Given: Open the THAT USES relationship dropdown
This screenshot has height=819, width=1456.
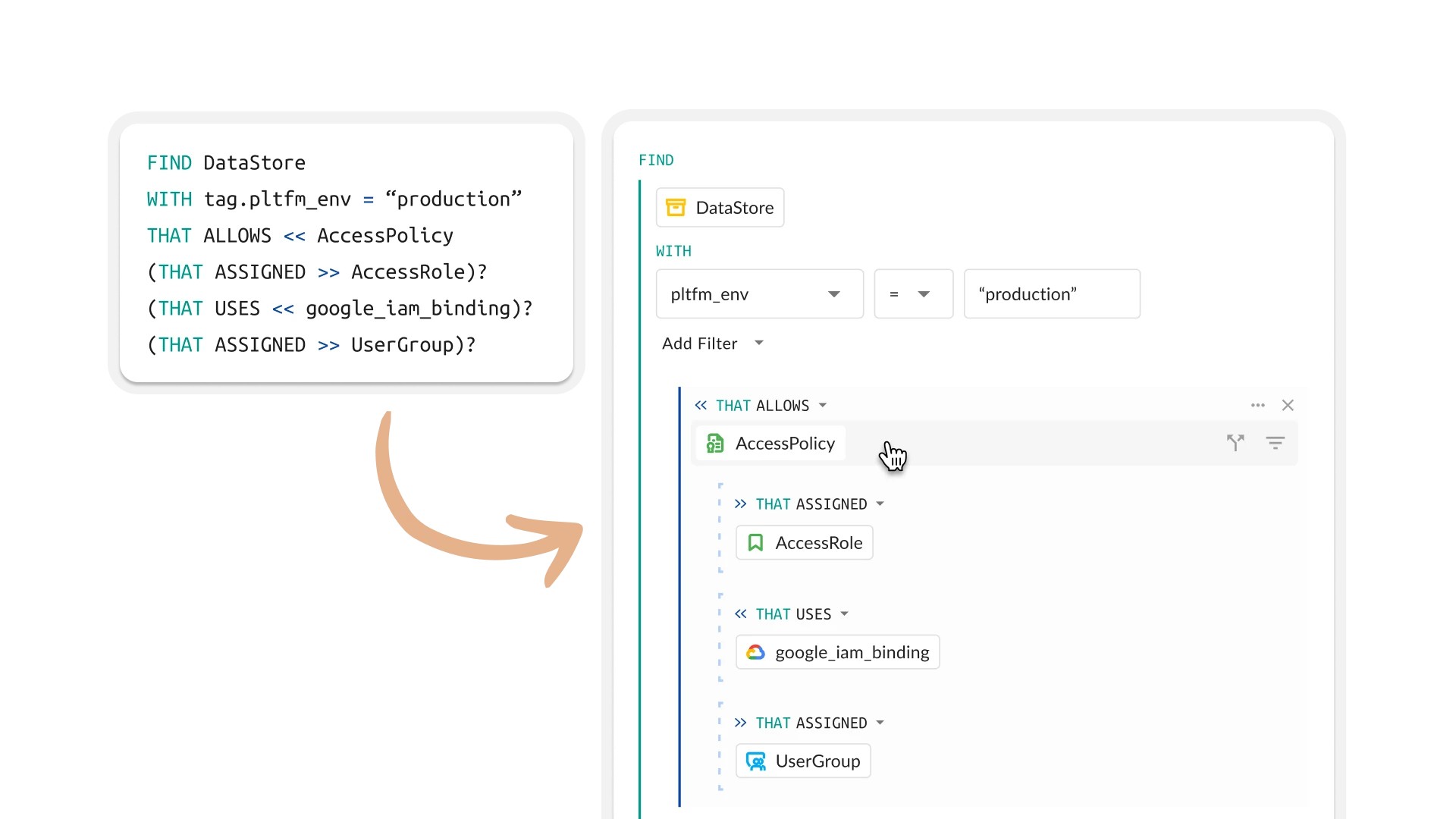Looking at the screenshot, I should pos(845,614).
